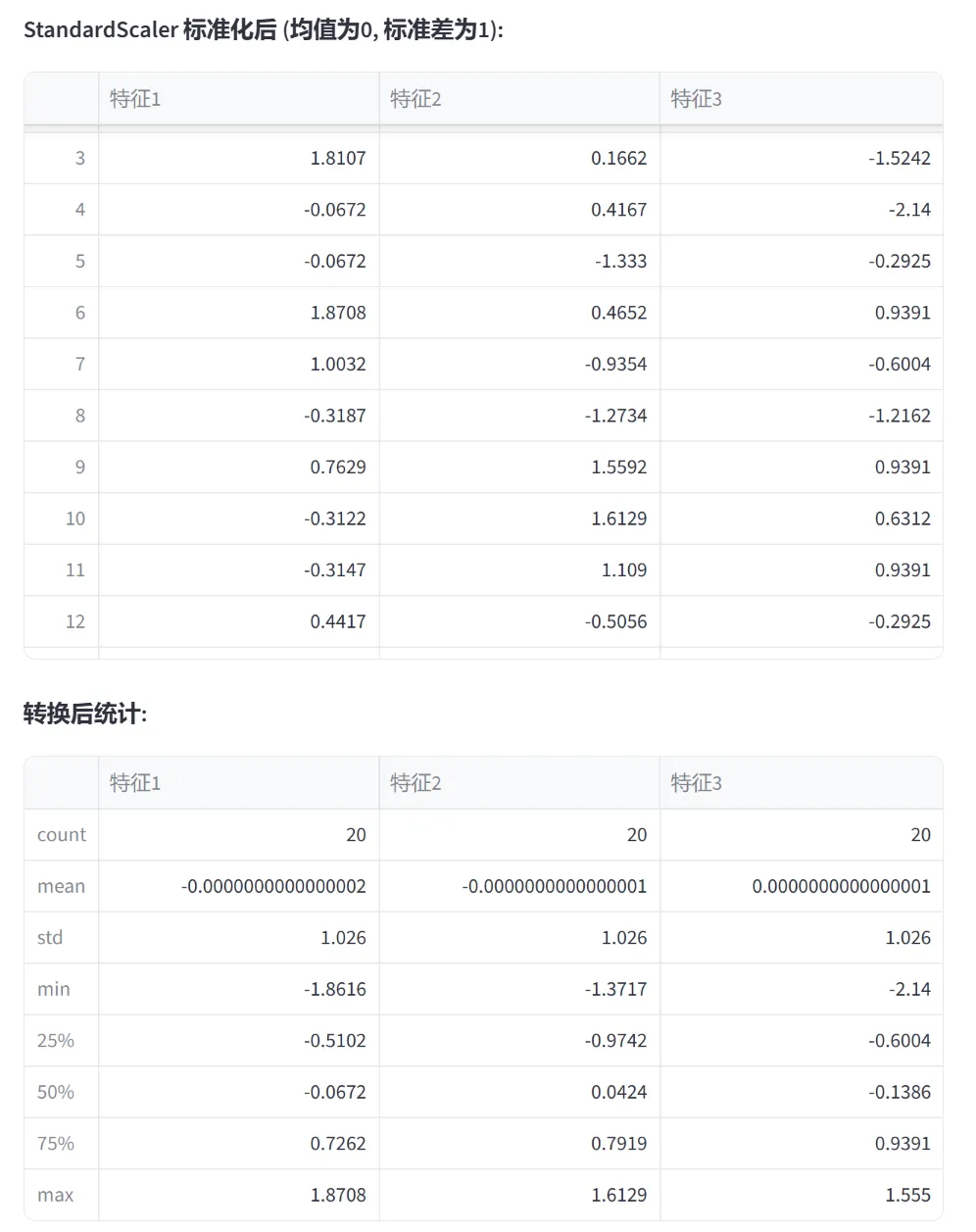Click the count row label
The width and height of the screenshot is (976, 1232).
[62, 835]
